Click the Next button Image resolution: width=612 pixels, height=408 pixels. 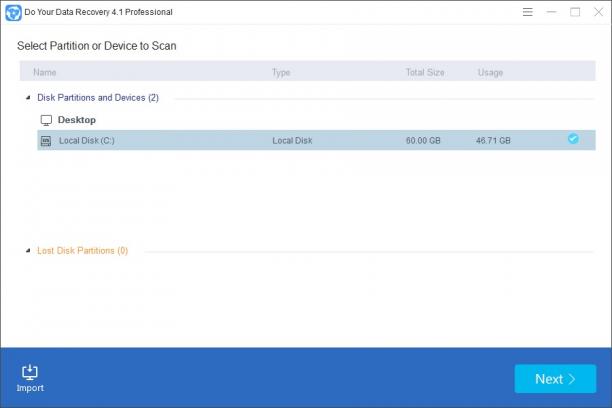coord(555,379)
